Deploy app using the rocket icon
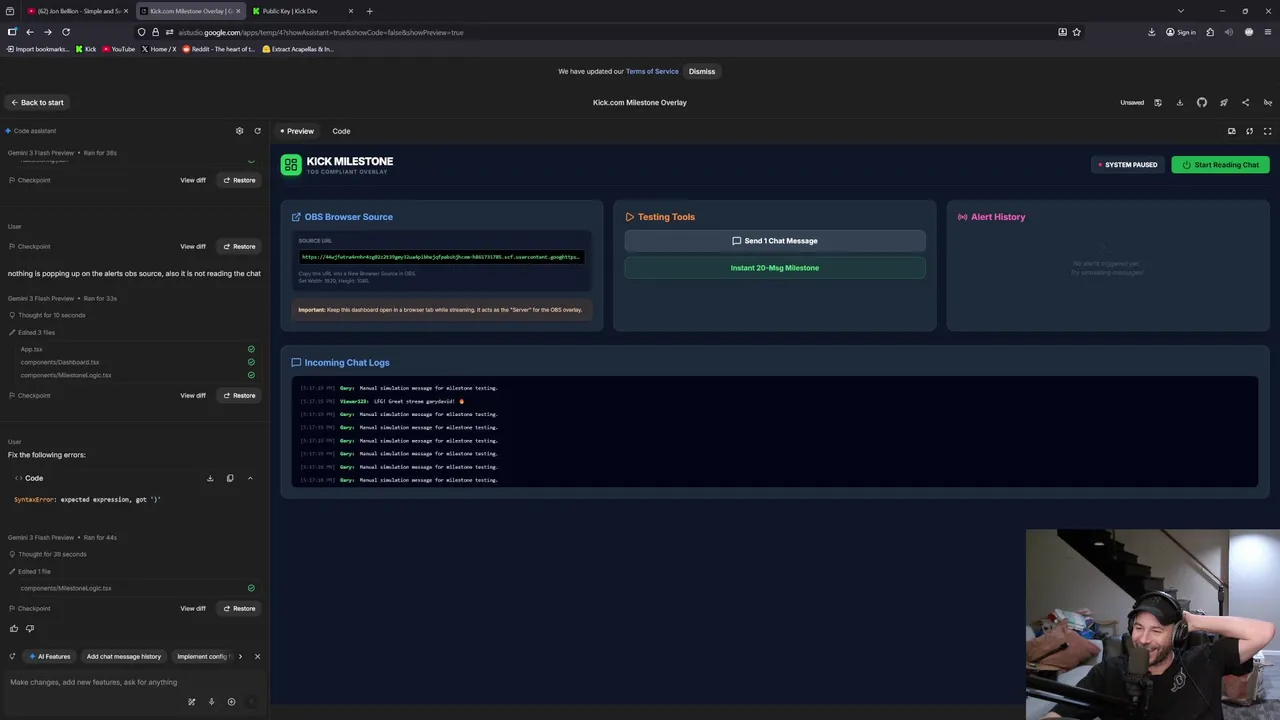 click(1224, 102)
